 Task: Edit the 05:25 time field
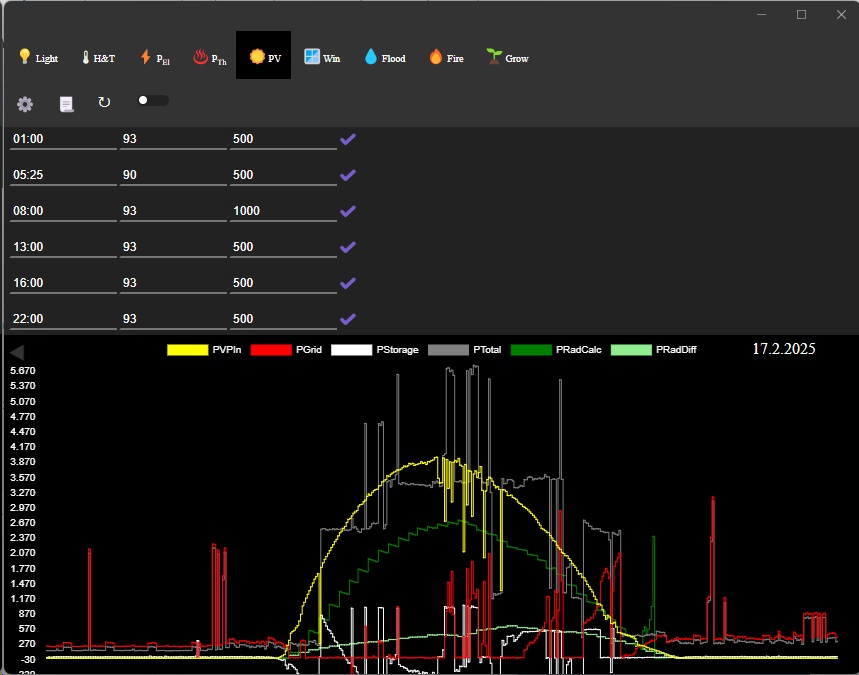(62, 175)
